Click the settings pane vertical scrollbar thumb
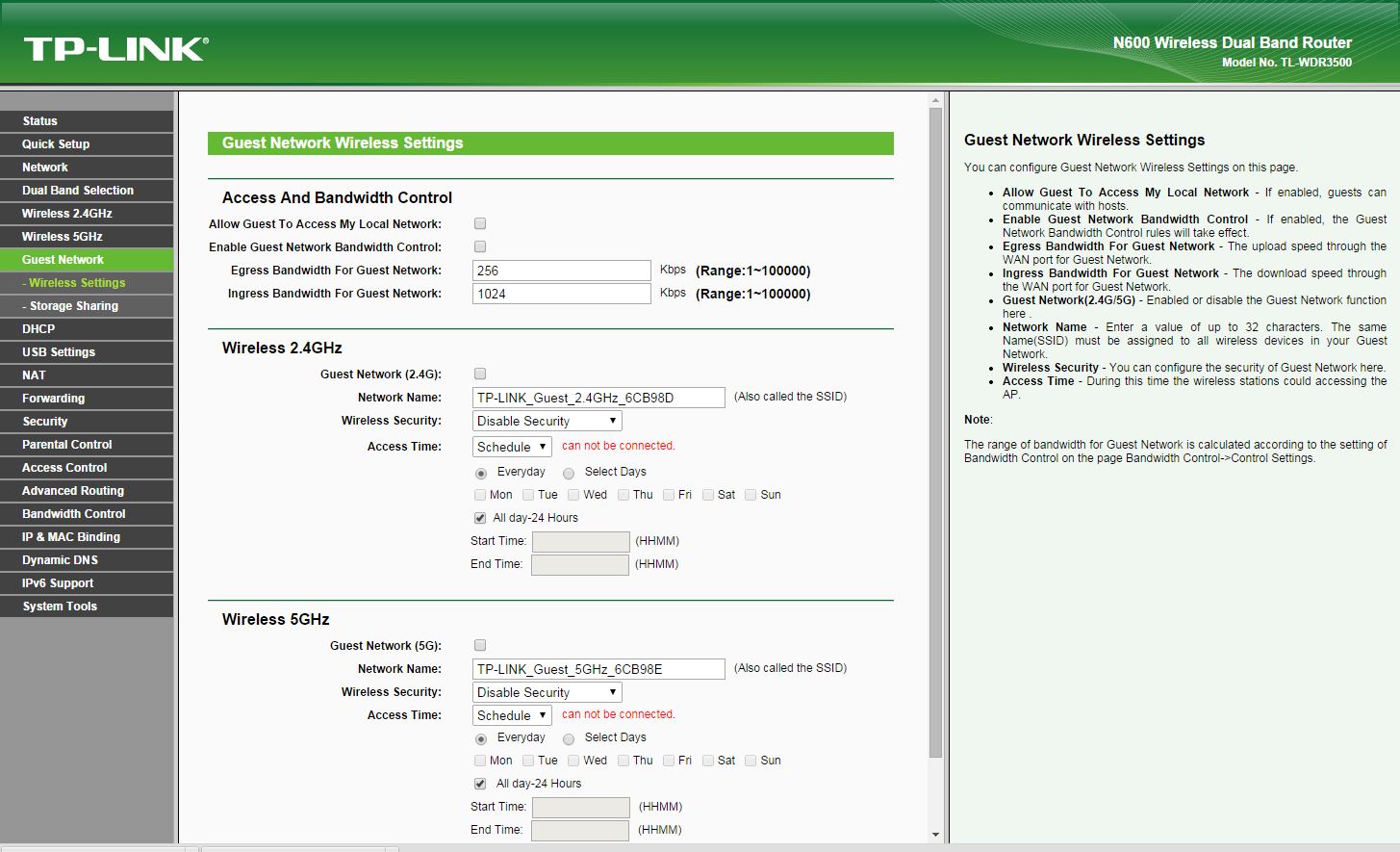Viewport: 1400px width, 852px height. tap(935, 432)
